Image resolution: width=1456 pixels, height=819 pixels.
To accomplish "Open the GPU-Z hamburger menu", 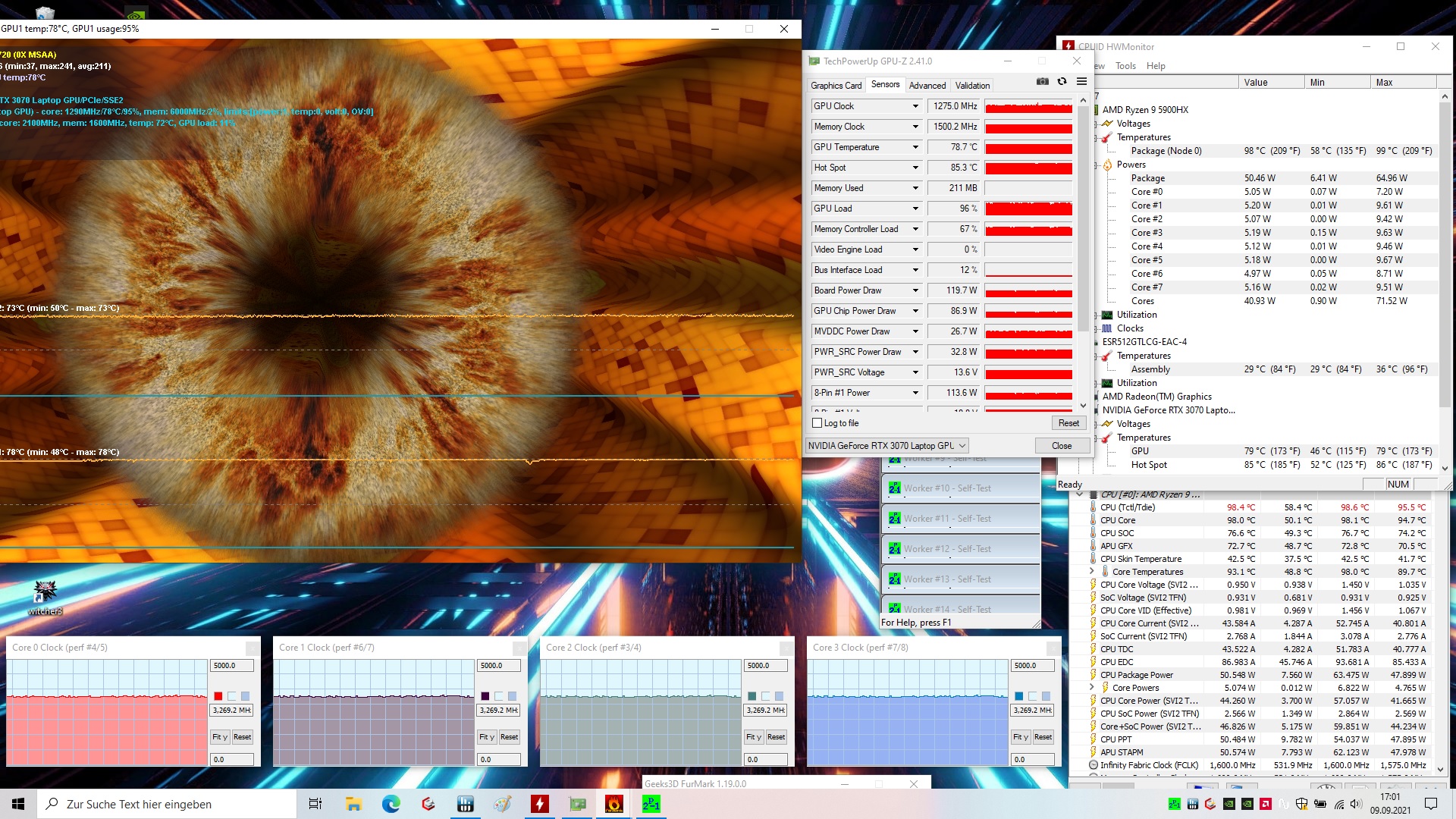I will coord(1081,82).
